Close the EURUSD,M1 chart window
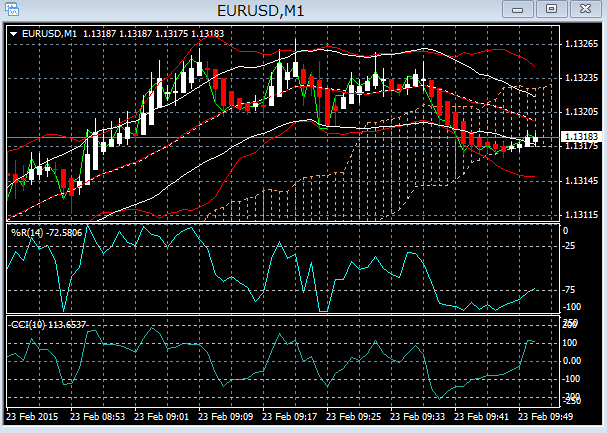The height and width of the screenshot is (433, 607). 582,9
